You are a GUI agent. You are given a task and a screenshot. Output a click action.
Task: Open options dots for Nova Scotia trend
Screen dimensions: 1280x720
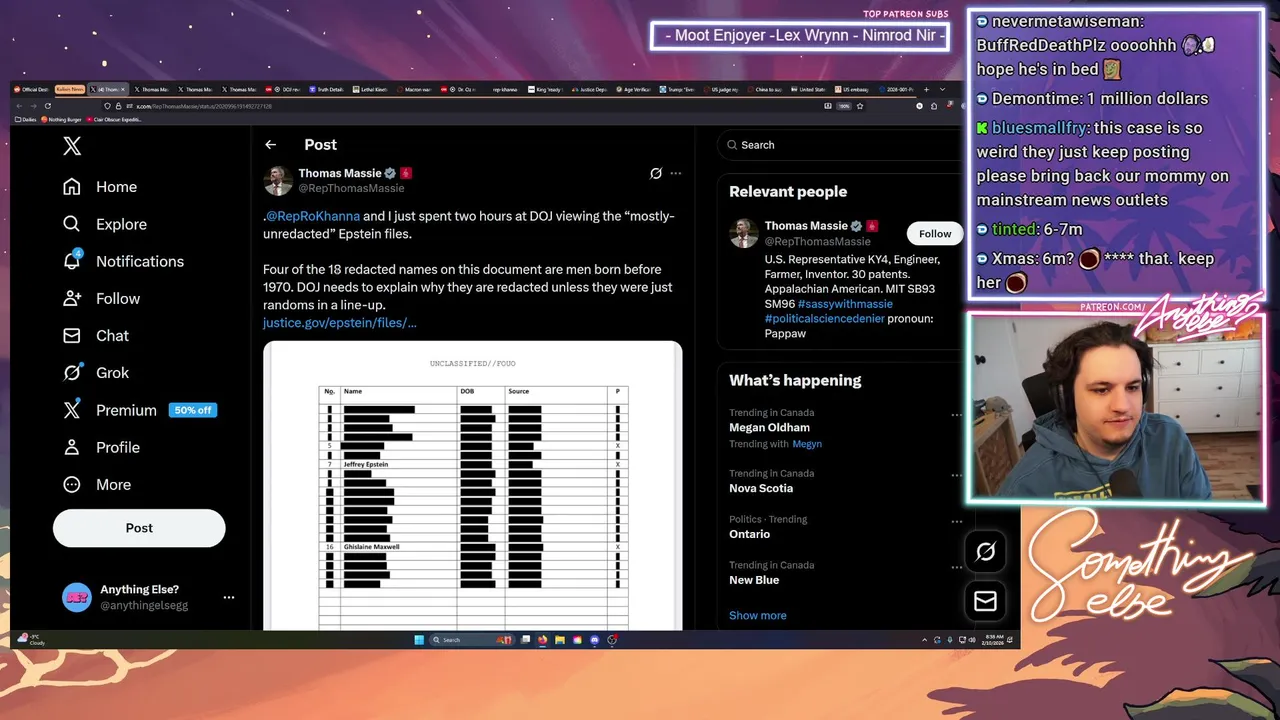(957, 476)
